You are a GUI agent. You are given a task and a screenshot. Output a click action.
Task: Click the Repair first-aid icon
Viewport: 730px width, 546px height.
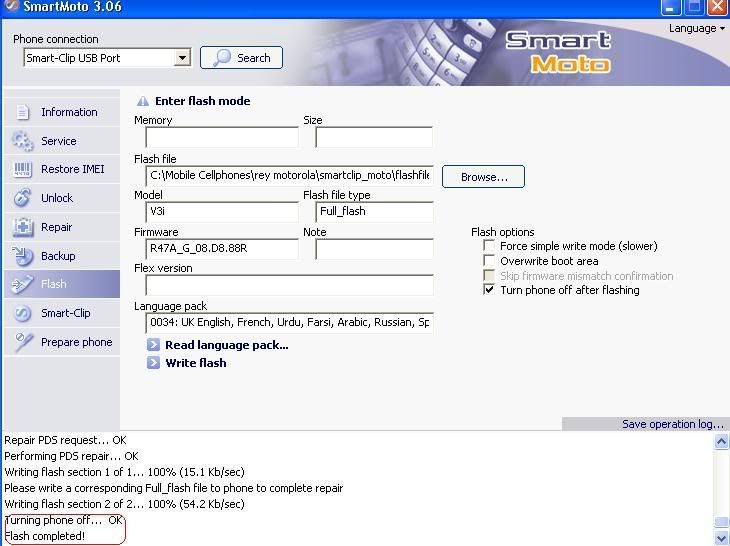click(x=22, y=227)
